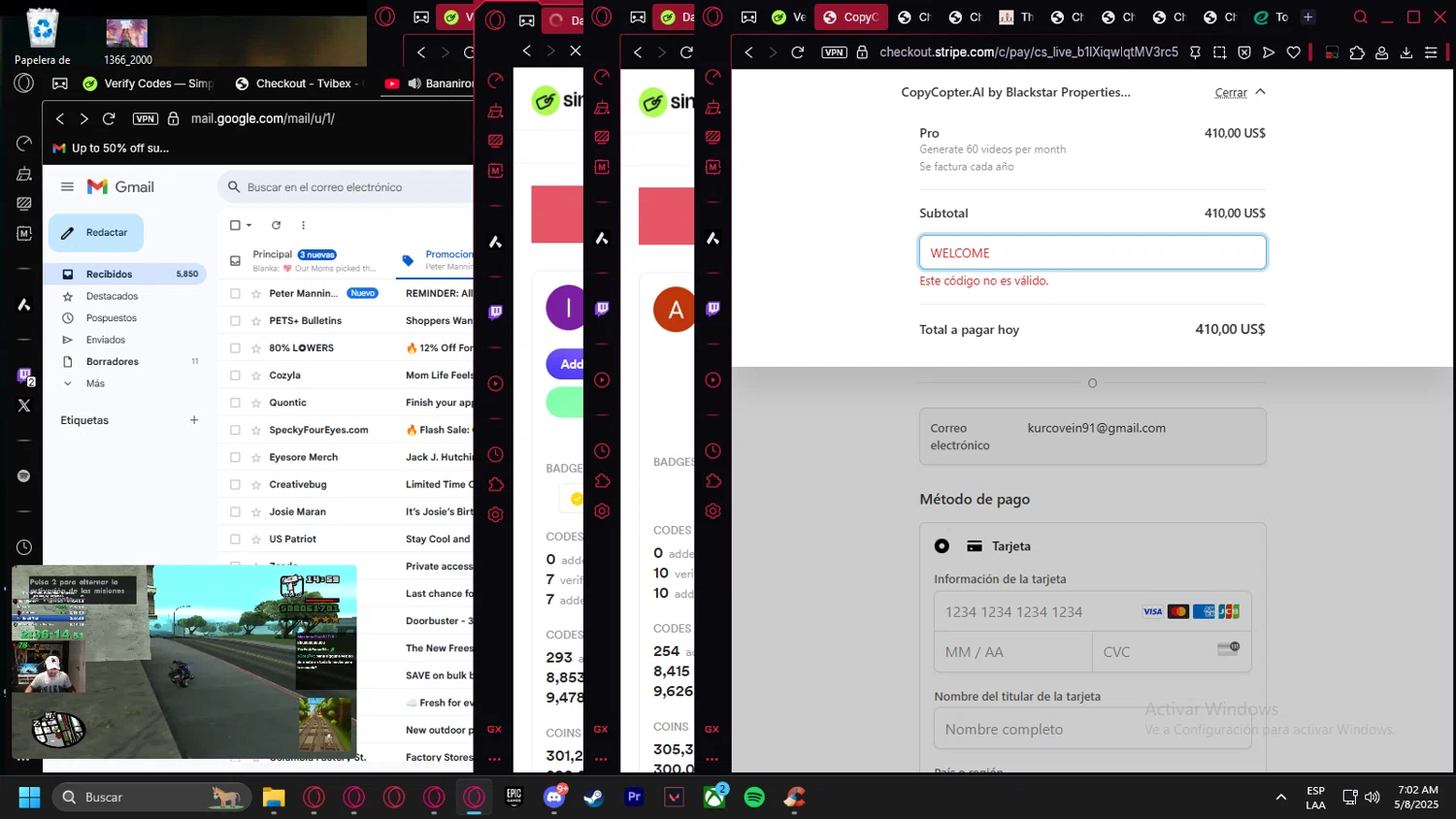
Task: Reload the Stripe checkout page
Action: click(798, 52)
